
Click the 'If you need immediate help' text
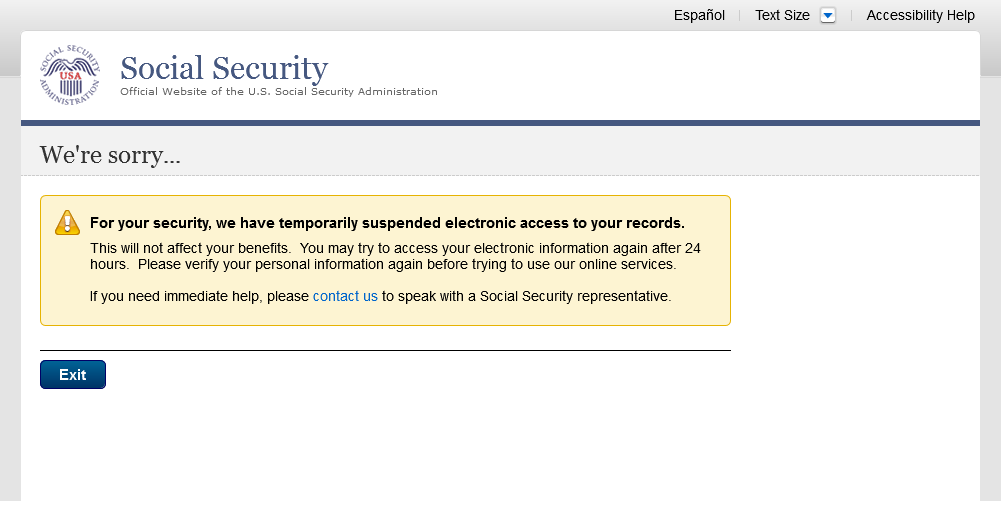click(200, 296)
